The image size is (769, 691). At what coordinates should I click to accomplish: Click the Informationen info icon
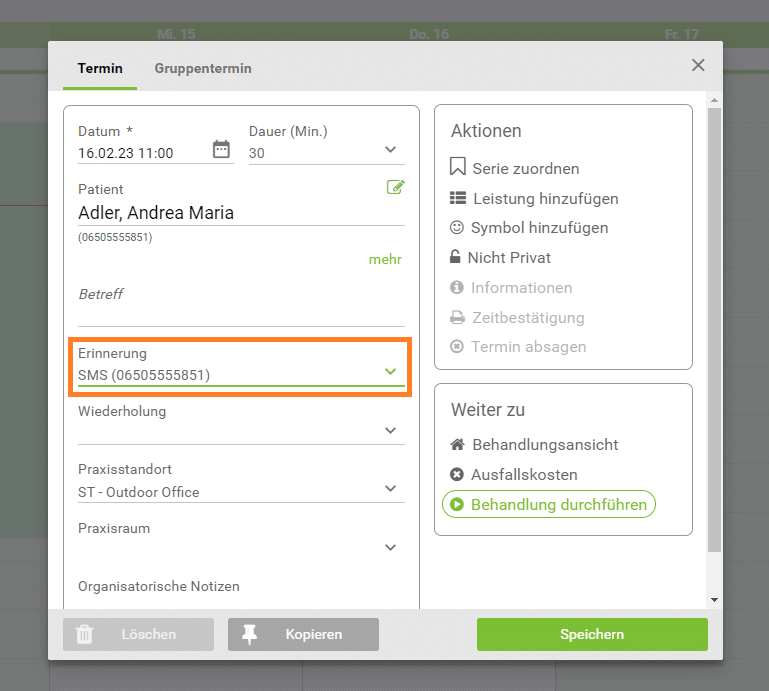(x=457, y=287)
